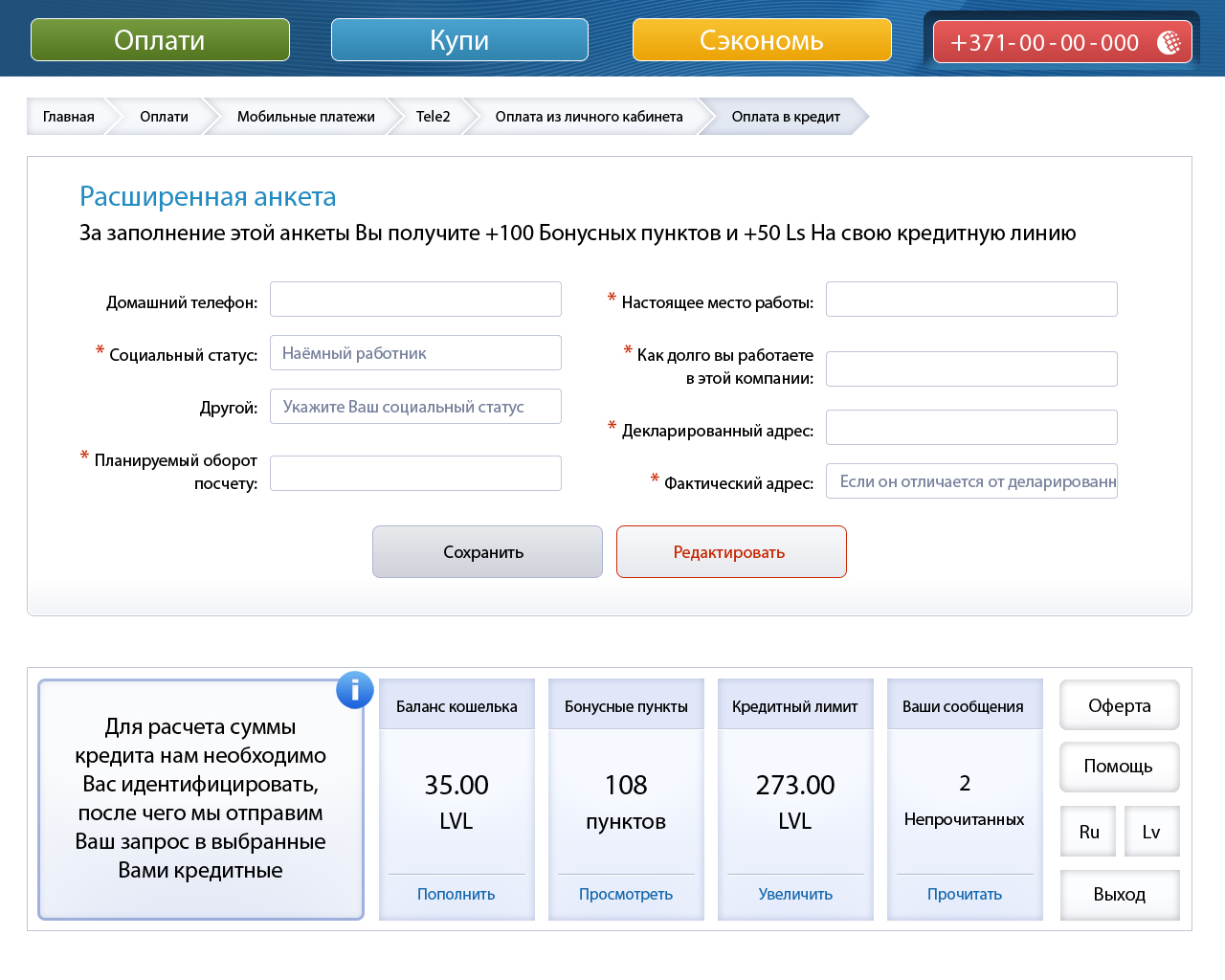Click the Ваши сообщения card header
Screen dimensions: 1225x980
[965, 706]
